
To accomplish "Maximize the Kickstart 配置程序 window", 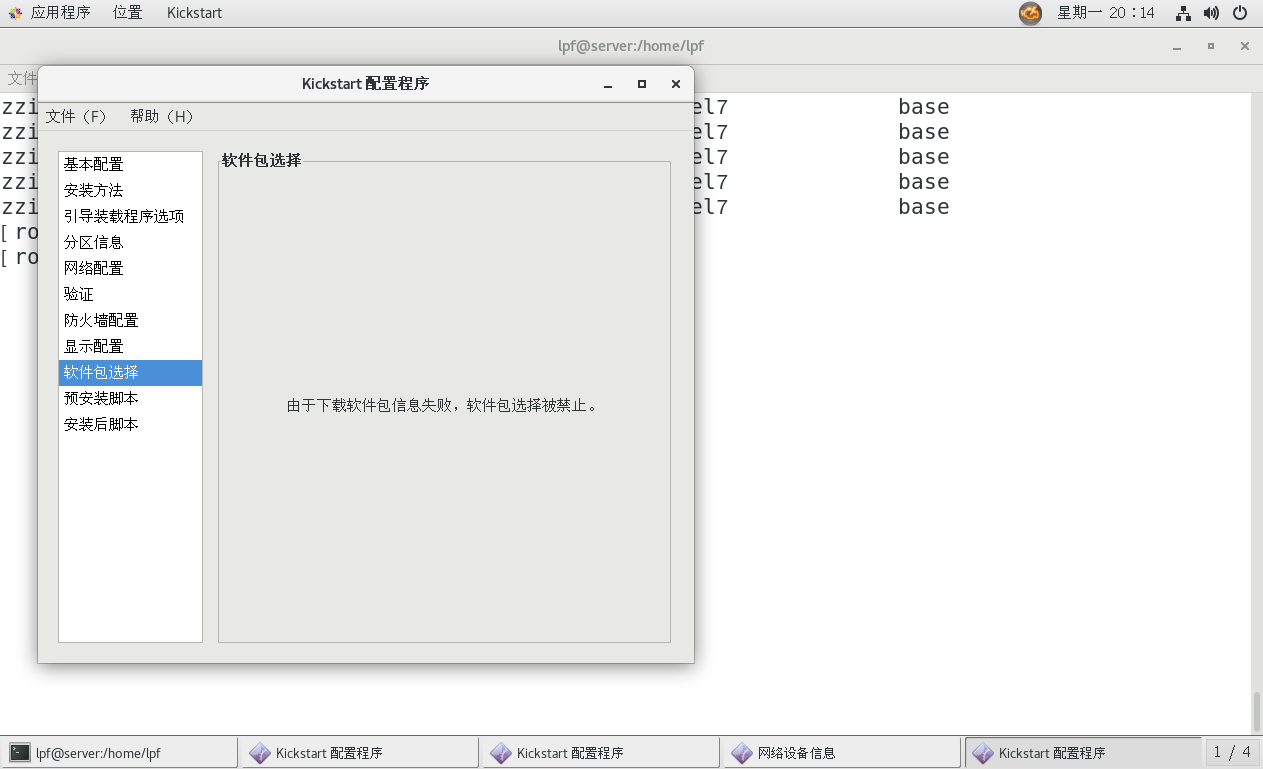I will point(642,84).
